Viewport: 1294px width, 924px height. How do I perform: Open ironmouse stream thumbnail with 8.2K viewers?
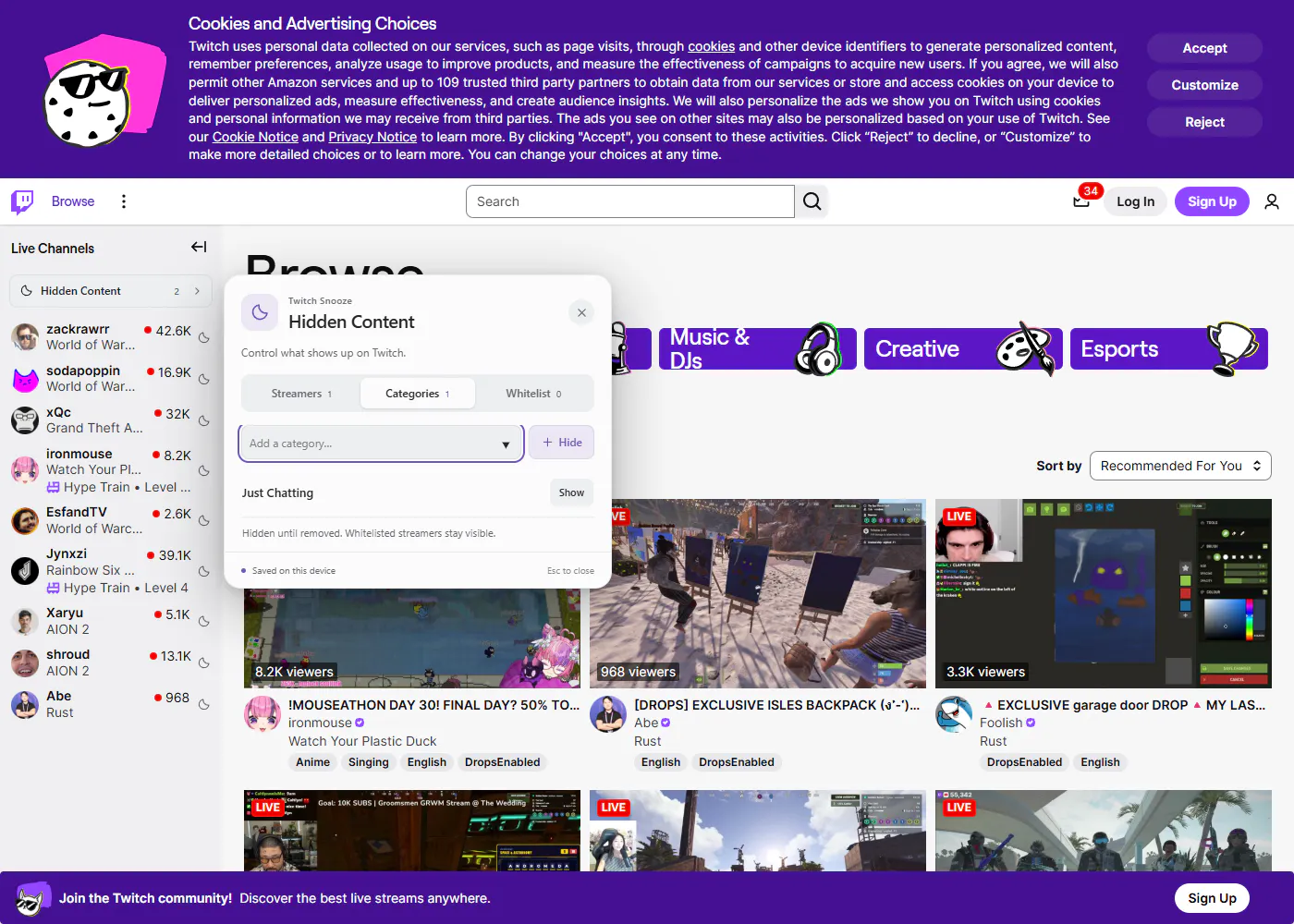pyautogui.click(x=412, y=638)
